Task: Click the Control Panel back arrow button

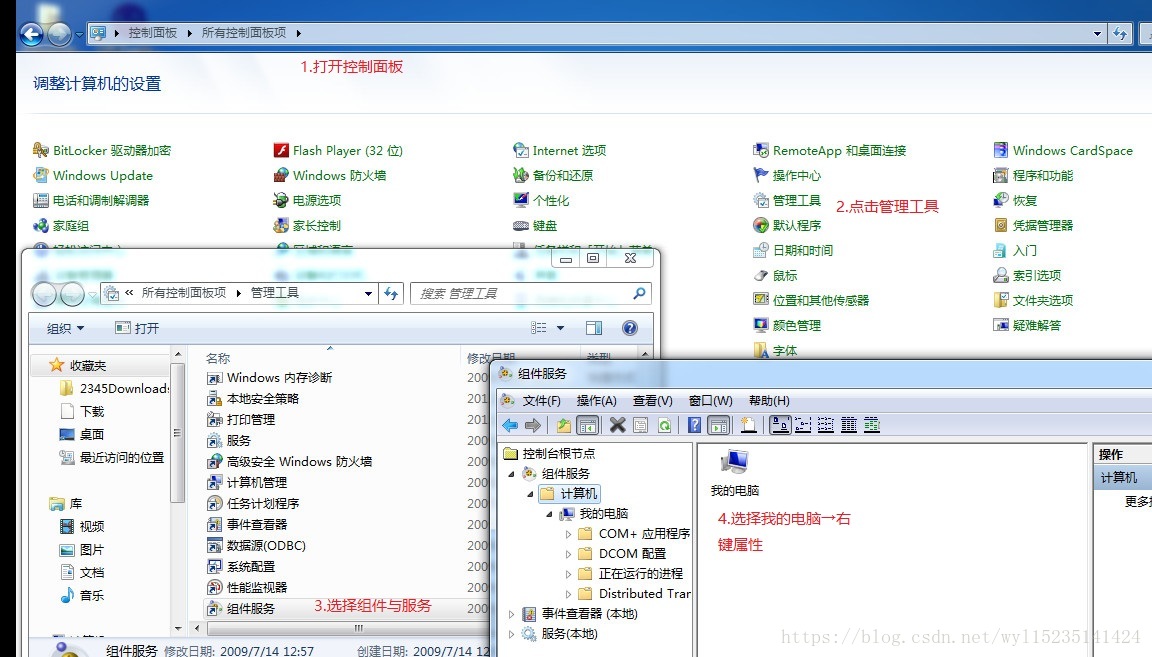Action: click(32, 34)
